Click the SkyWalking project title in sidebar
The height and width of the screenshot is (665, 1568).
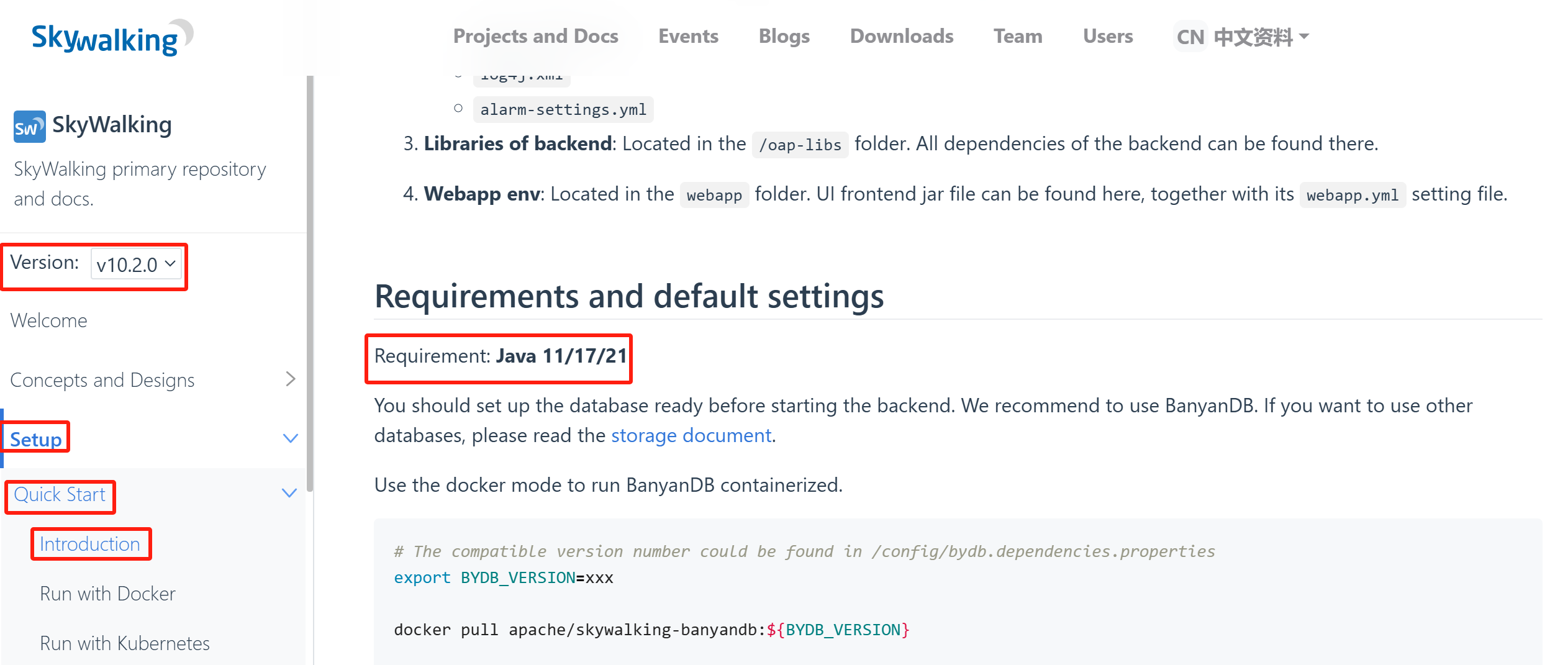pos(112,125)
